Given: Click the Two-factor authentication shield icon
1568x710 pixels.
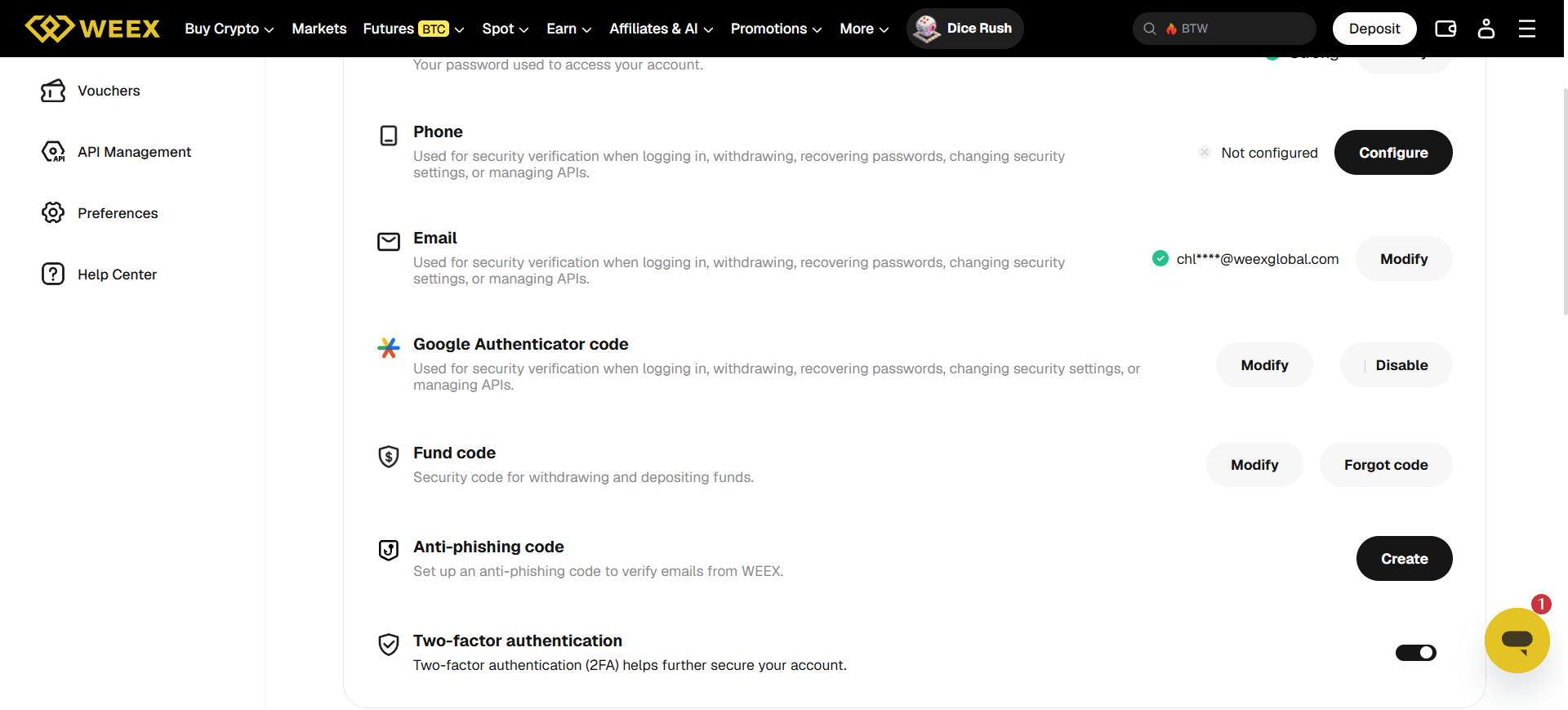Looking at the screenshot, I should pos(389,645).
